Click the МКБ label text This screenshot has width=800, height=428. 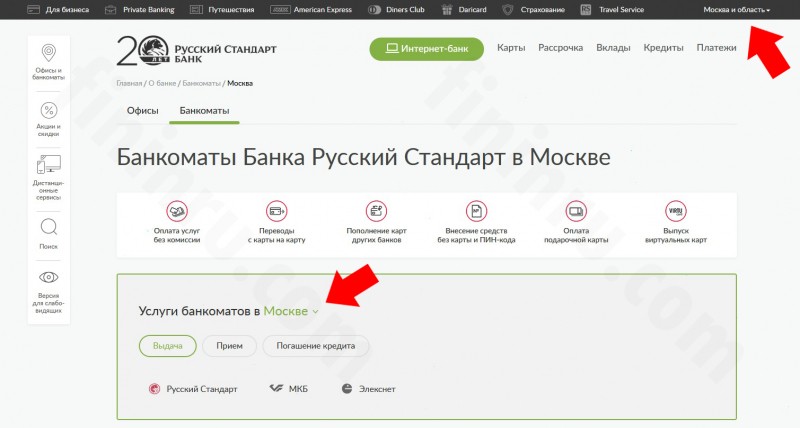(x=298, y=389)
